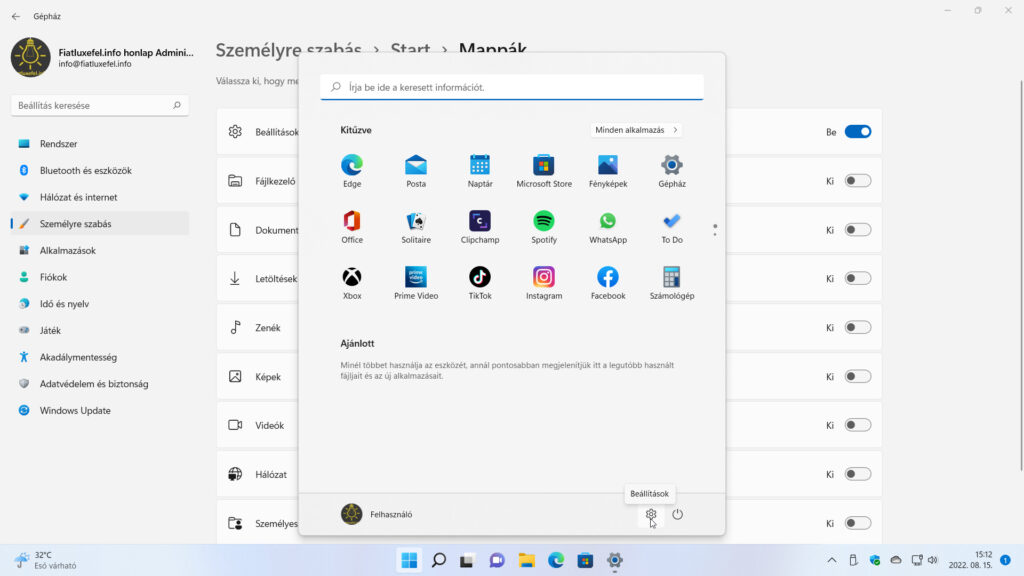Open the Felhasználó user account
Viewport: 1024px width, 576px height.
coord(377,514)
